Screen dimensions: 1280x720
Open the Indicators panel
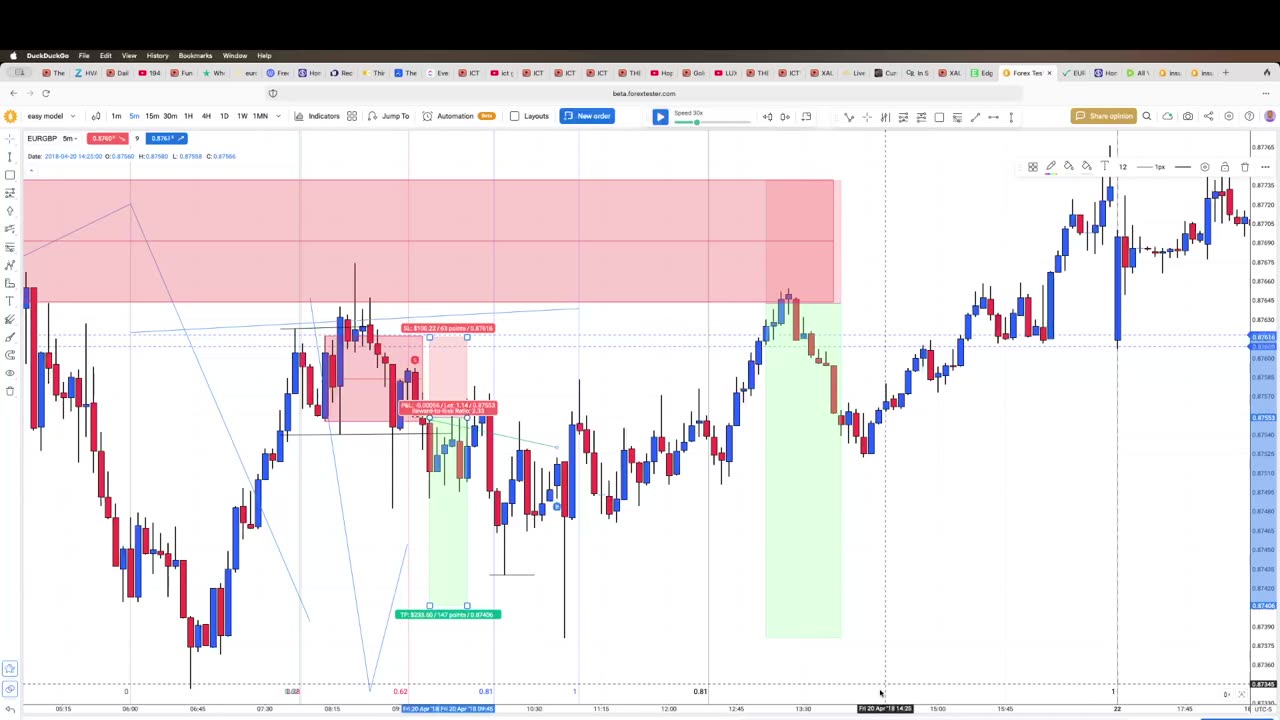coord(317,116)
